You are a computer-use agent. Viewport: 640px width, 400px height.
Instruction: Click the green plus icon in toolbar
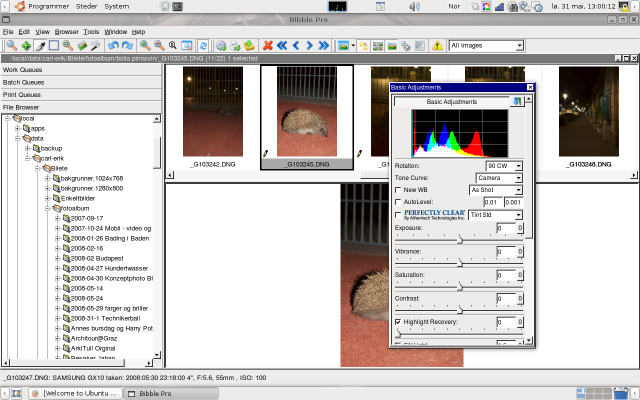tap(25, 46)
